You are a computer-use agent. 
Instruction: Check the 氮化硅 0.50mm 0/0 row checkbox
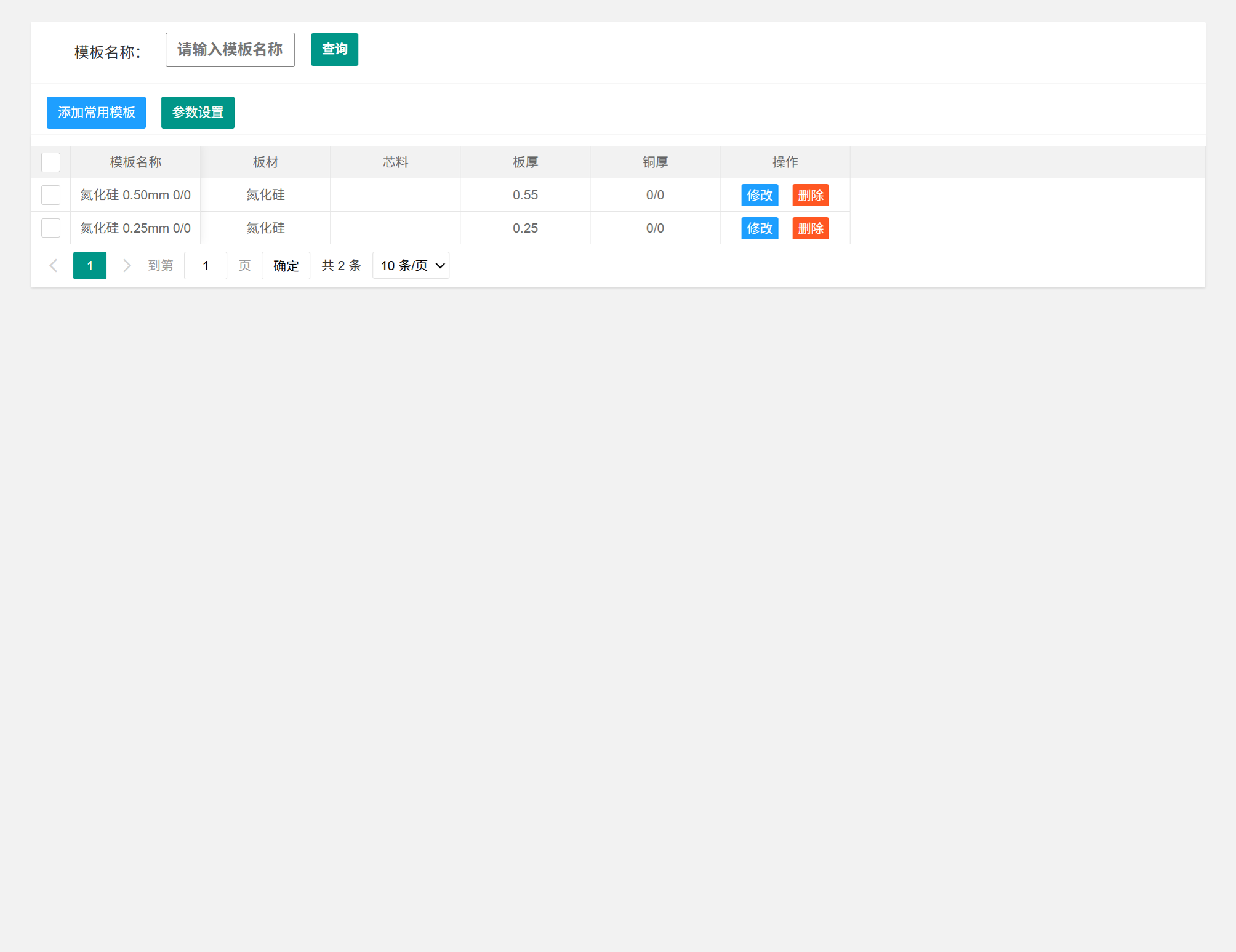[x=50, y=195]
